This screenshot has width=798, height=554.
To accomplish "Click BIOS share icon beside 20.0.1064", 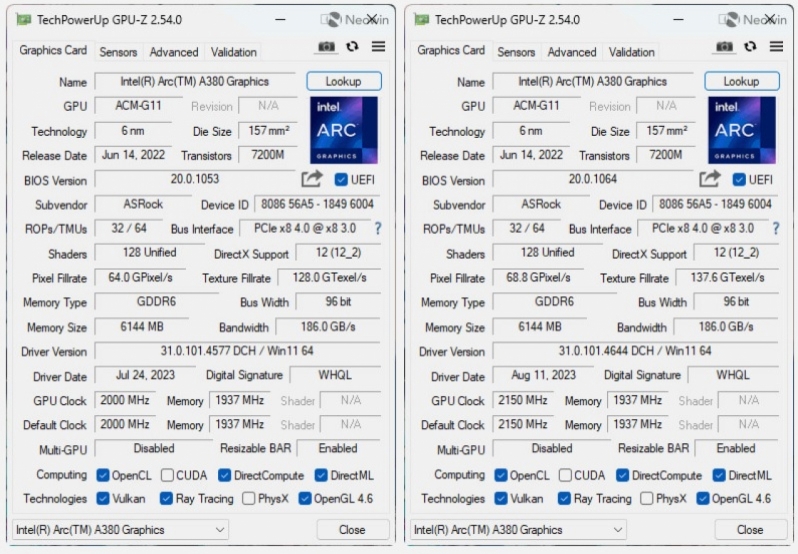I will (x=710, y=179).
